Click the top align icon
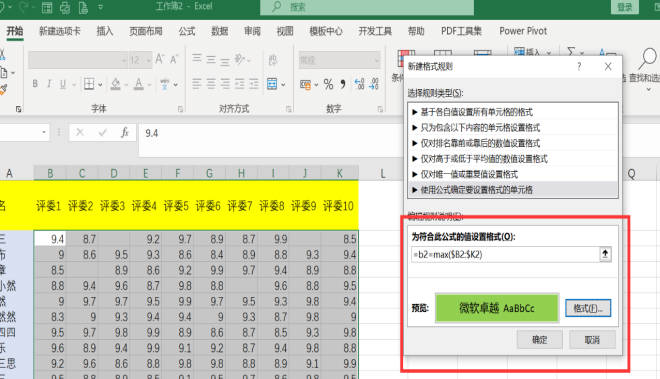Viewport: 660px width, 379px height. (x=197, y=59)
